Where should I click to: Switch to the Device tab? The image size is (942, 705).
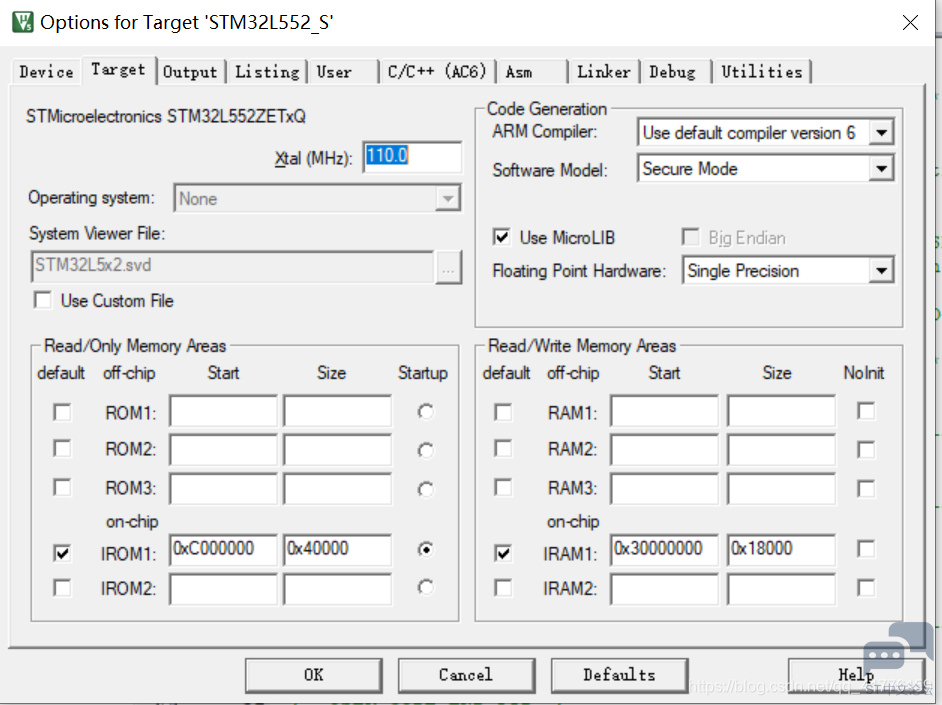[x=46, y=72]
